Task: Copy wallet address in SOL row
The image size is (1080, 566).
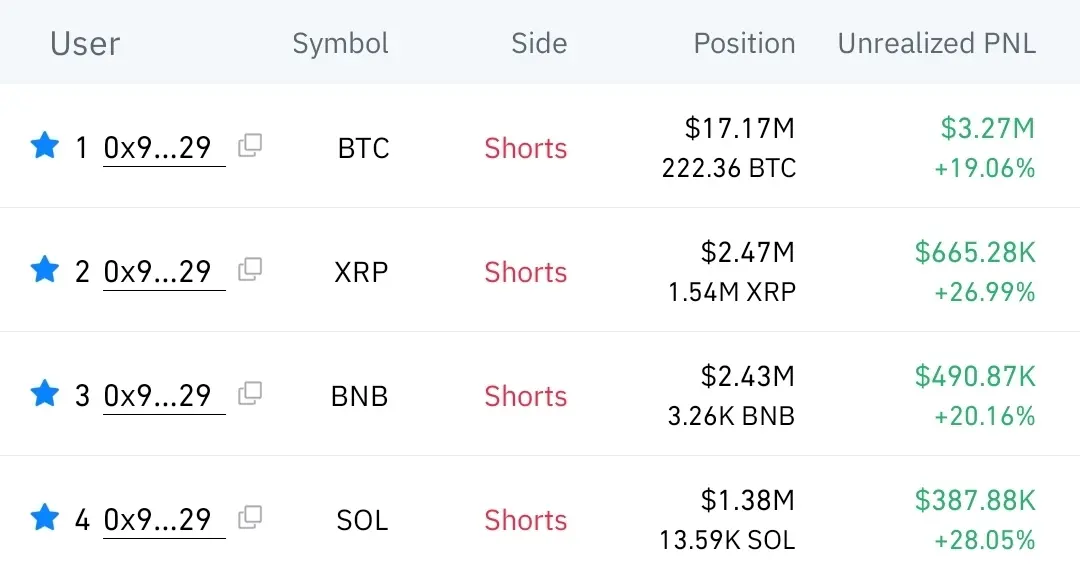Action: pos(250,517)
